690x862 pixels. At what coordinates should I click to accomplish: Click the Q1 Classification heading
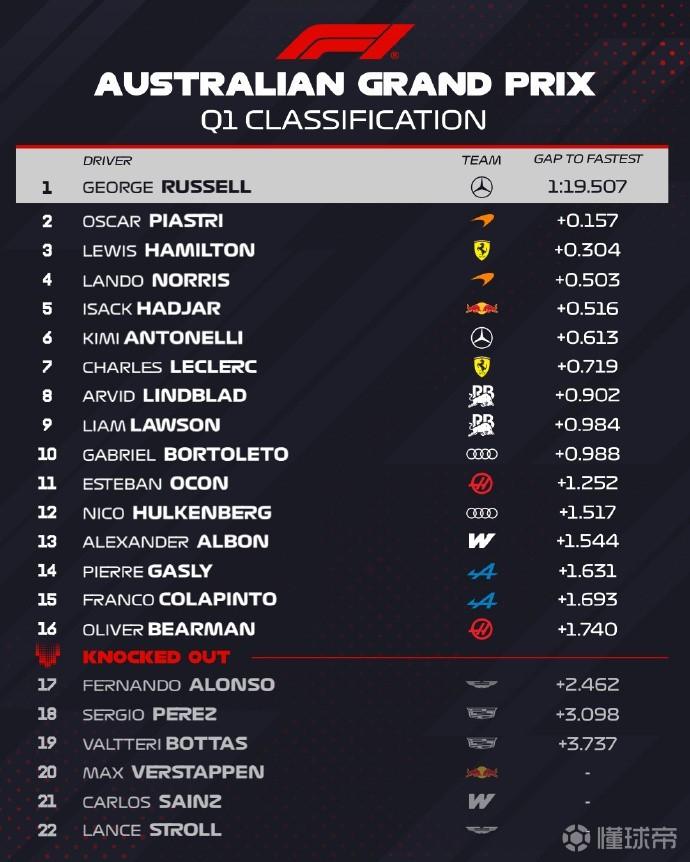click(344, 121)
